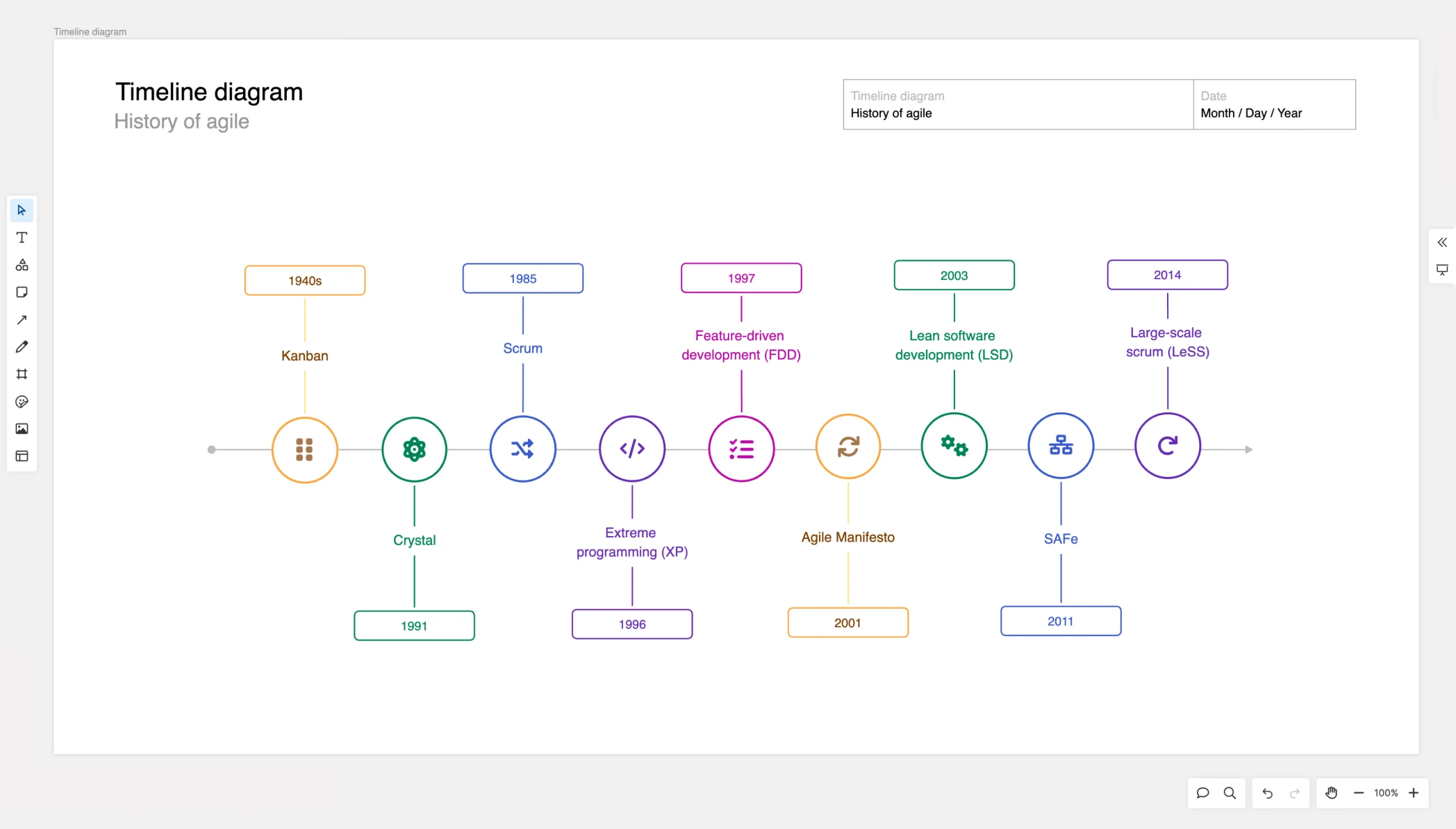Image resolution: width=1456 pixels, height=829 pixels.
Task: Open search on canvas
Action: (x=1230, y=793)
